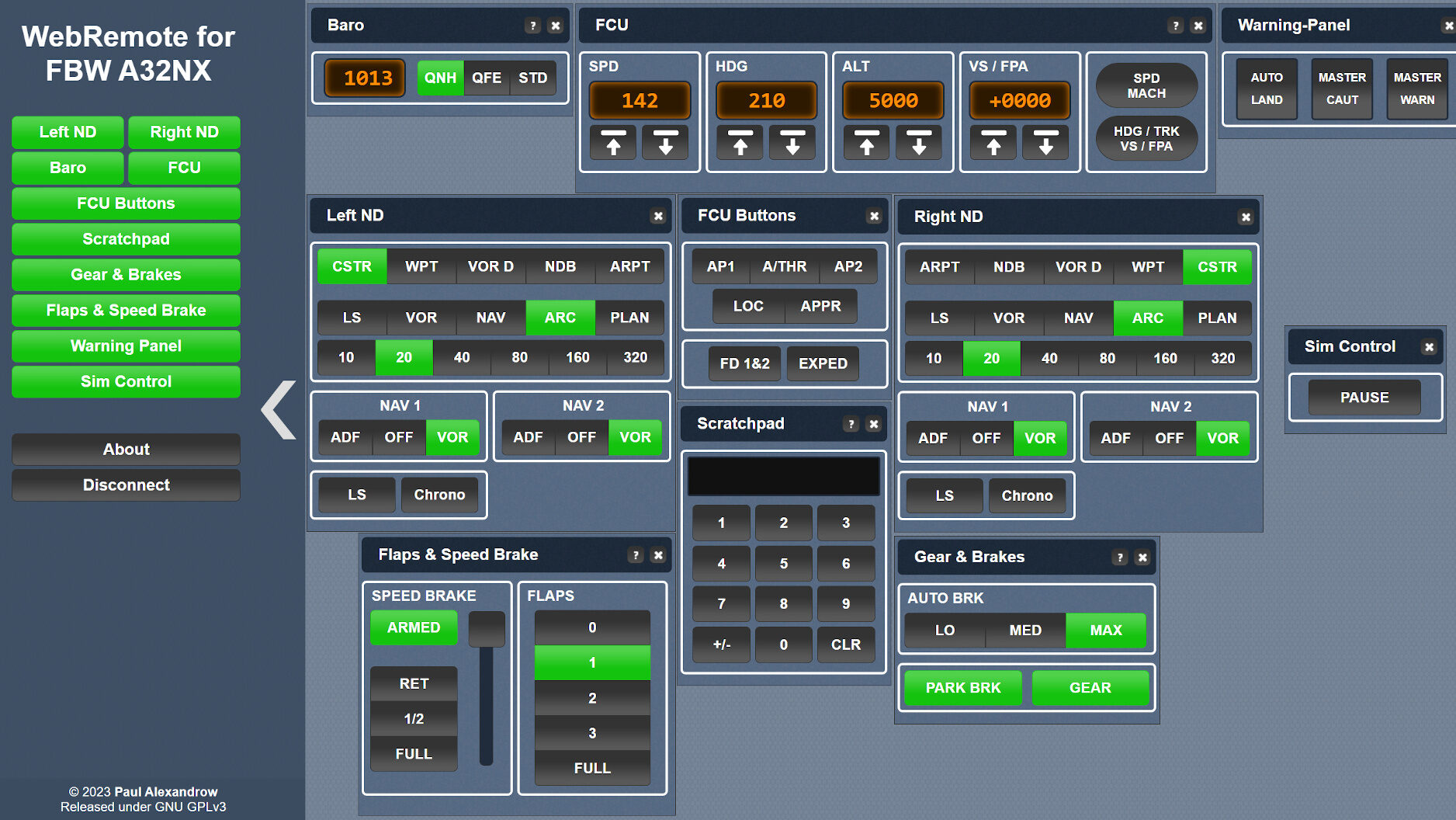Select PLAN mode on Right ND
This screenshot has width=1456, height=820.
[x=1216, y=318]
